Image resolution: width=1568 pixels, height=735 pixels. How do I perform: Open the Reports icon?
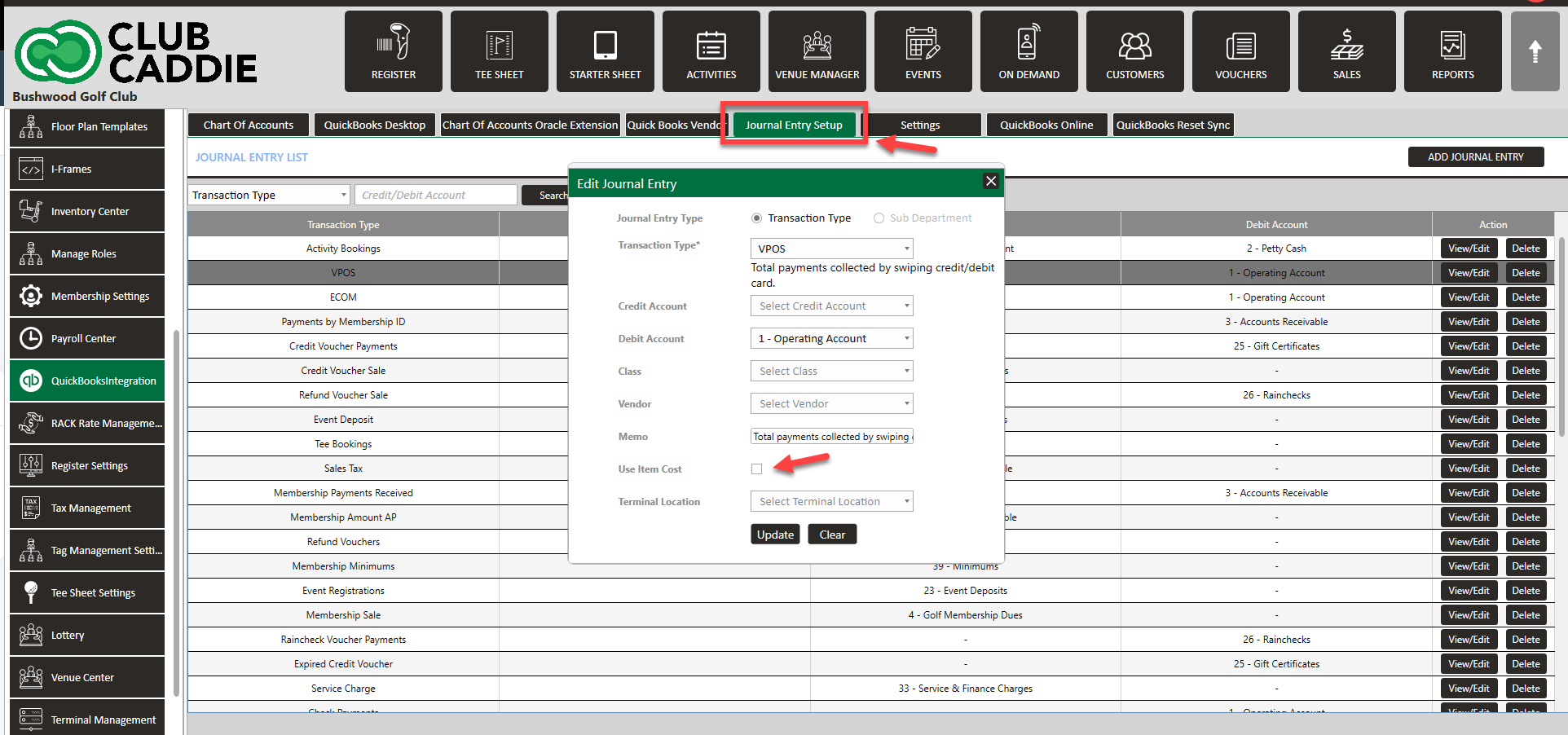click(1452, 51)
